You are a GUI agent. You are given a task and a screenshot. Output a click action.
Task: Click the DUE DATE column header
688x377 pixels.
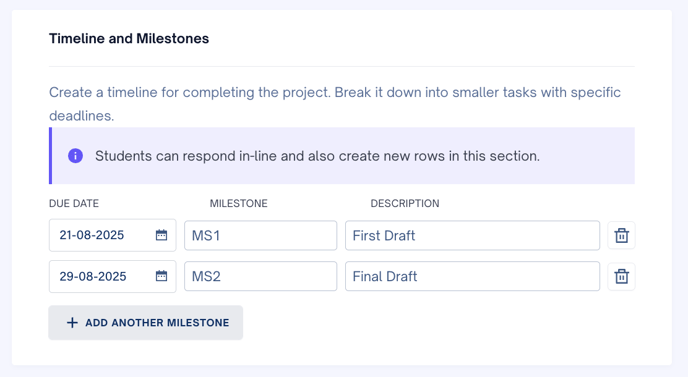(74, 203)
